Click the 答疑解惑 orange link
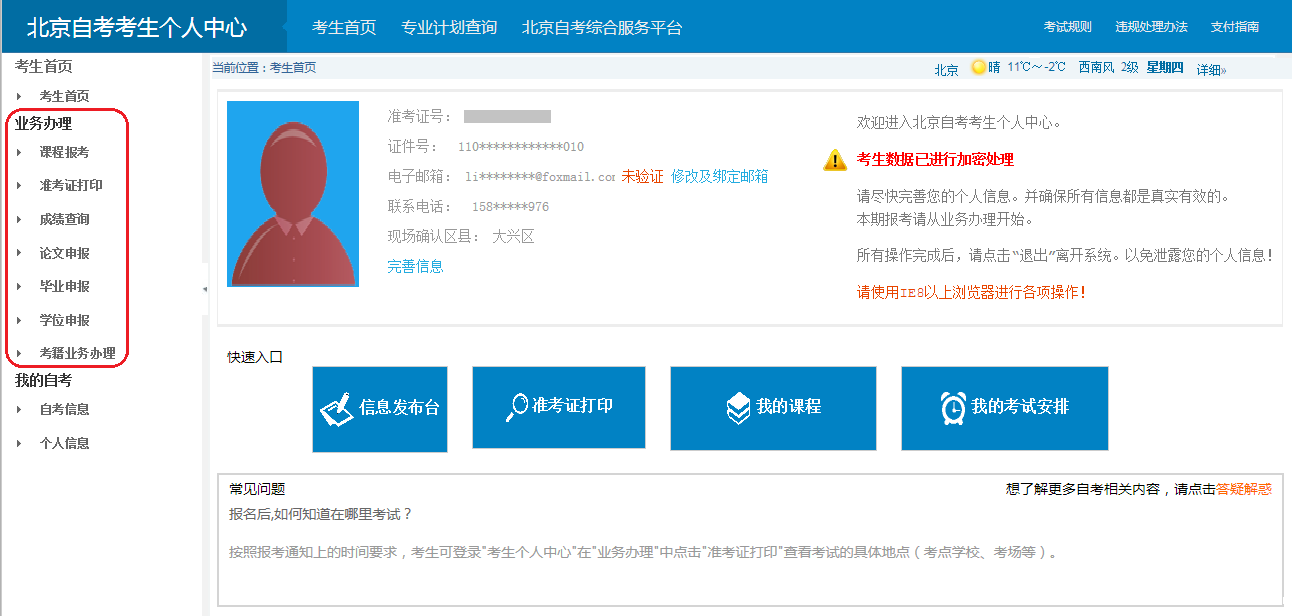 coord(1243,489)
